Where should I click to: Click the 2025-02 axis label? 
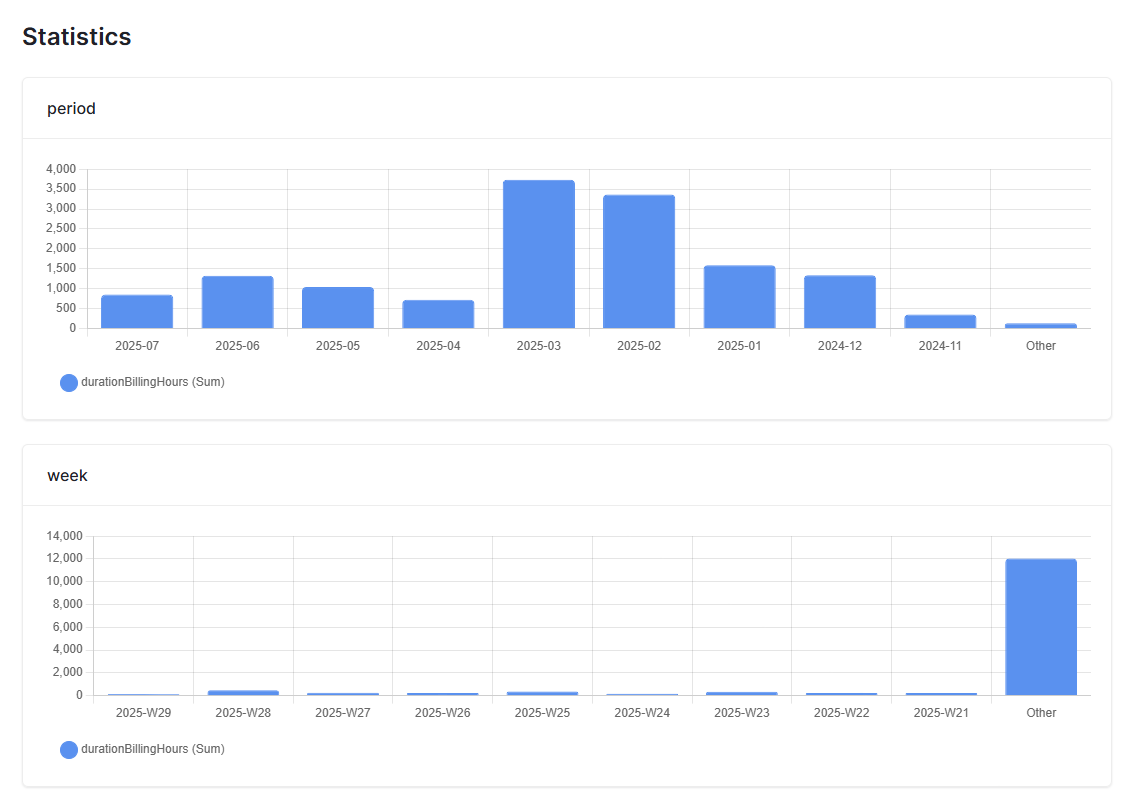coord(639,346)
